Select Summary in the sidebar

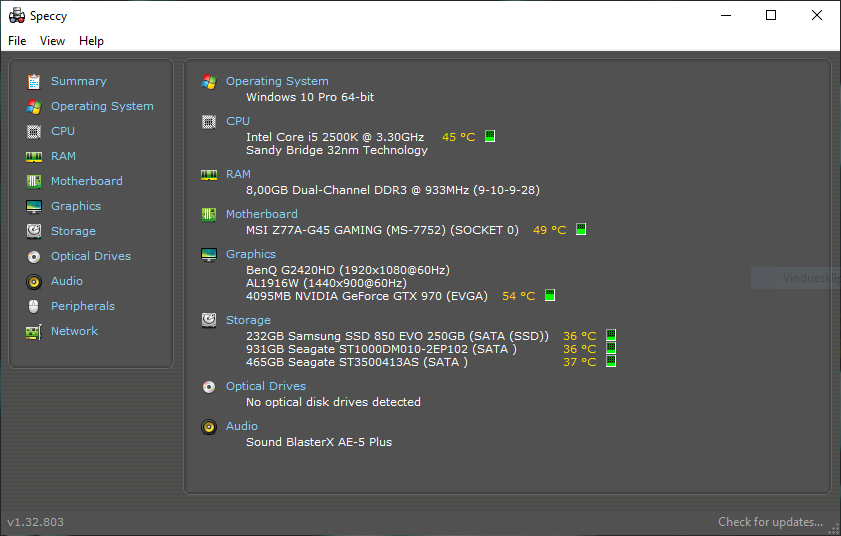click(x=79, y=81)
